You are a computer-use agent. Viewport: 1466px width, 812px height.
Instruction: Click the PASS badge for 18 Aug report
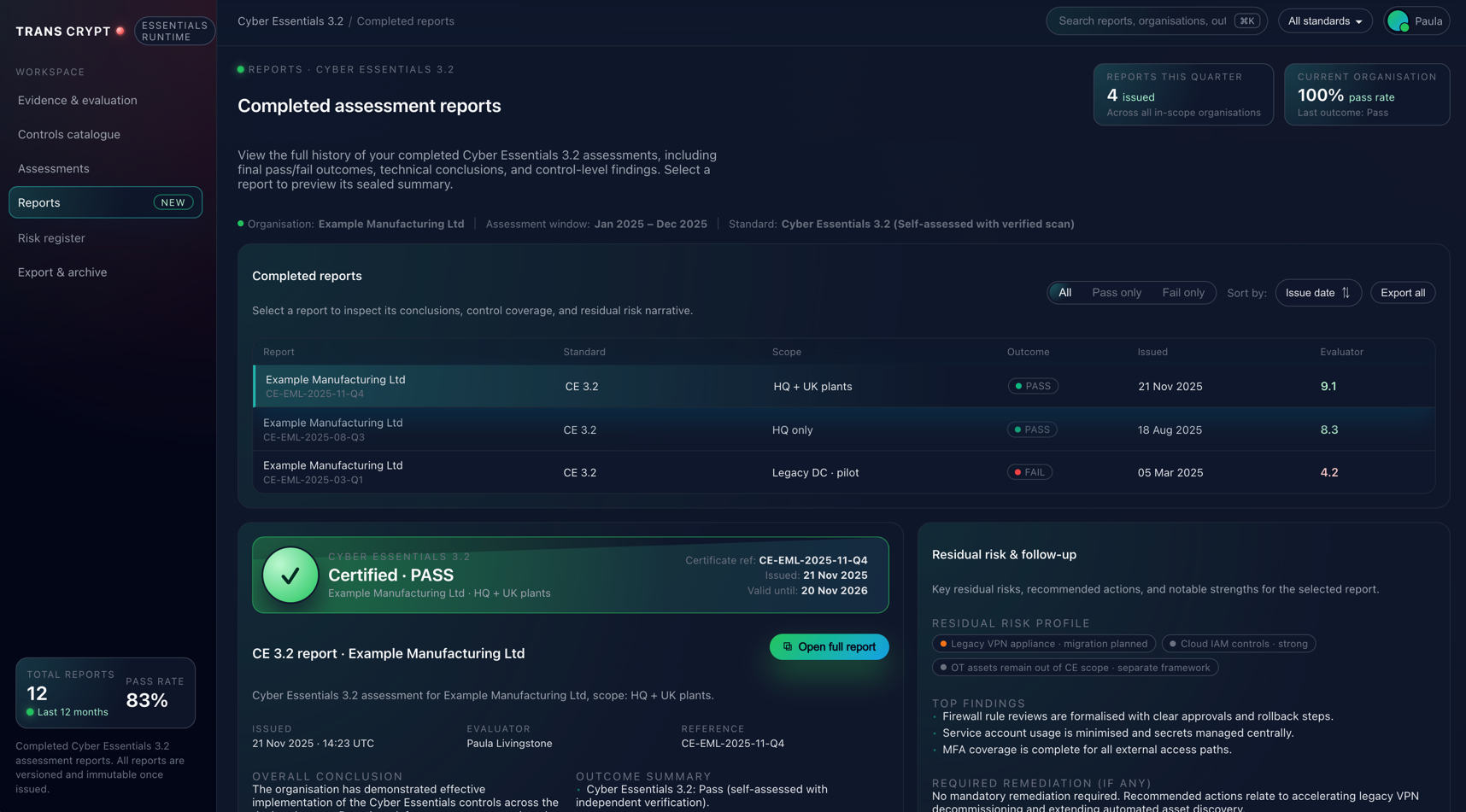click(x=1032, y=429)
